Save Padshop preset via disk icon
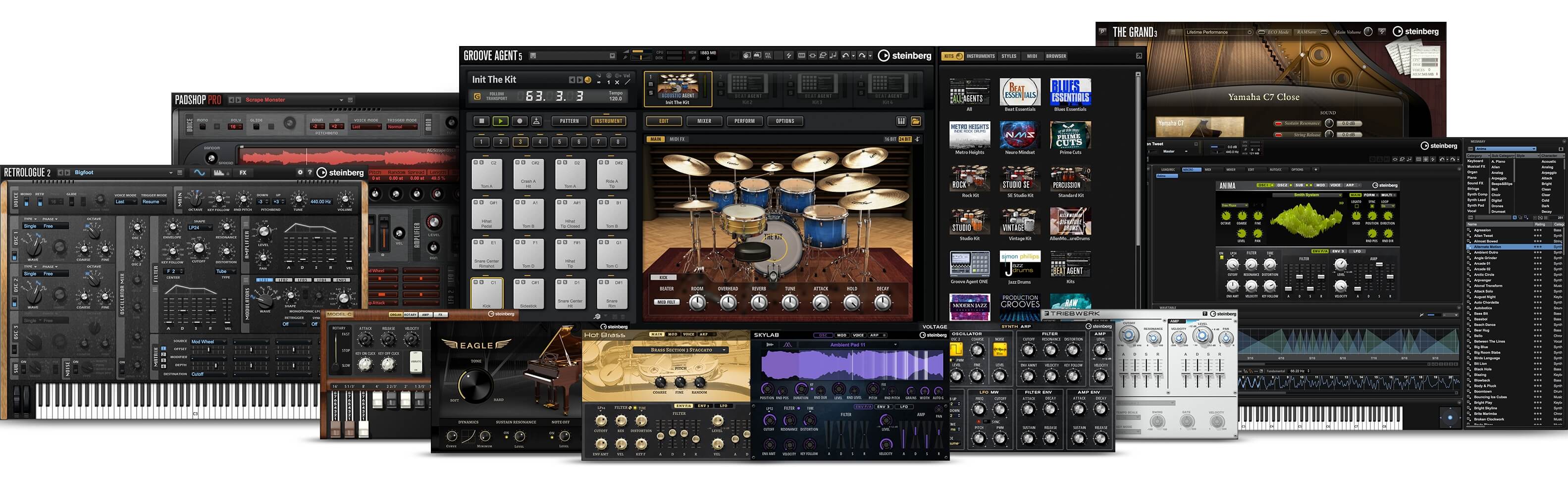The height and width of the screenshot is (481, 1568). pyautogui.click(x=350, y=100)
